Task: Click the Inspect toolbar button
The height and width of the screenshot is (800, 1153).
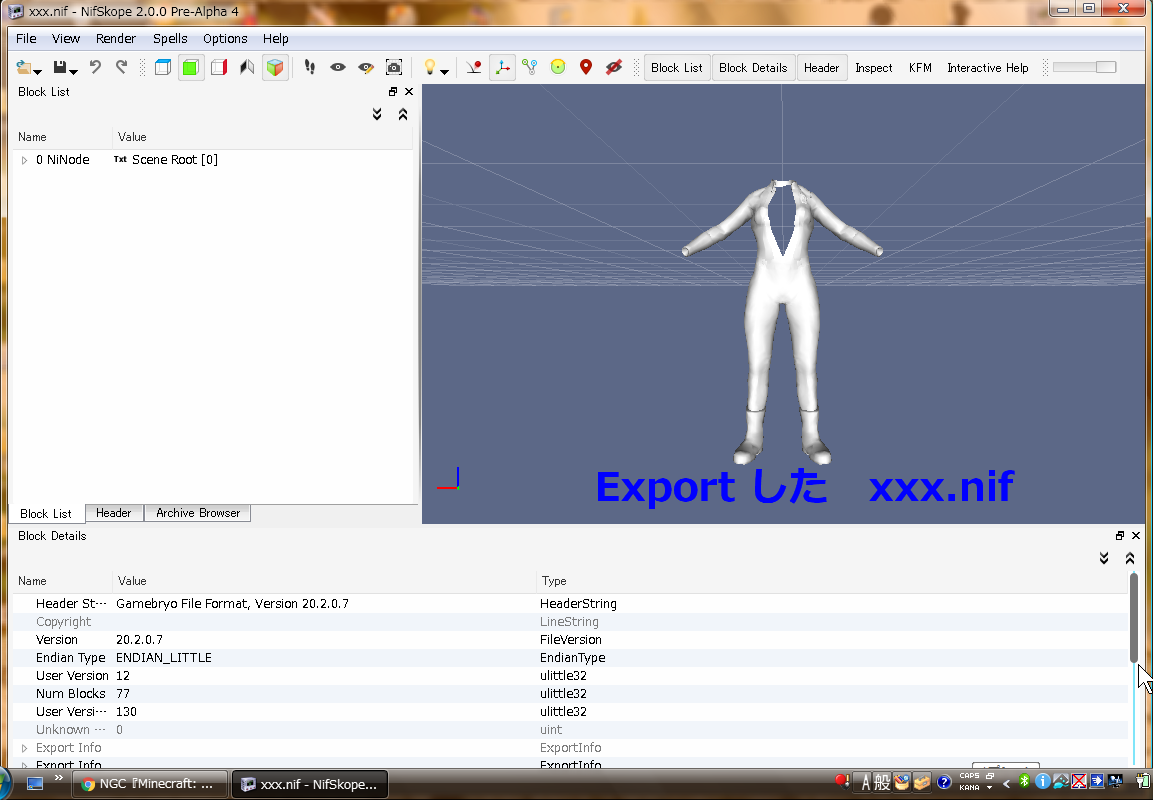Action: pyautogui.click(x=874, y=68)
